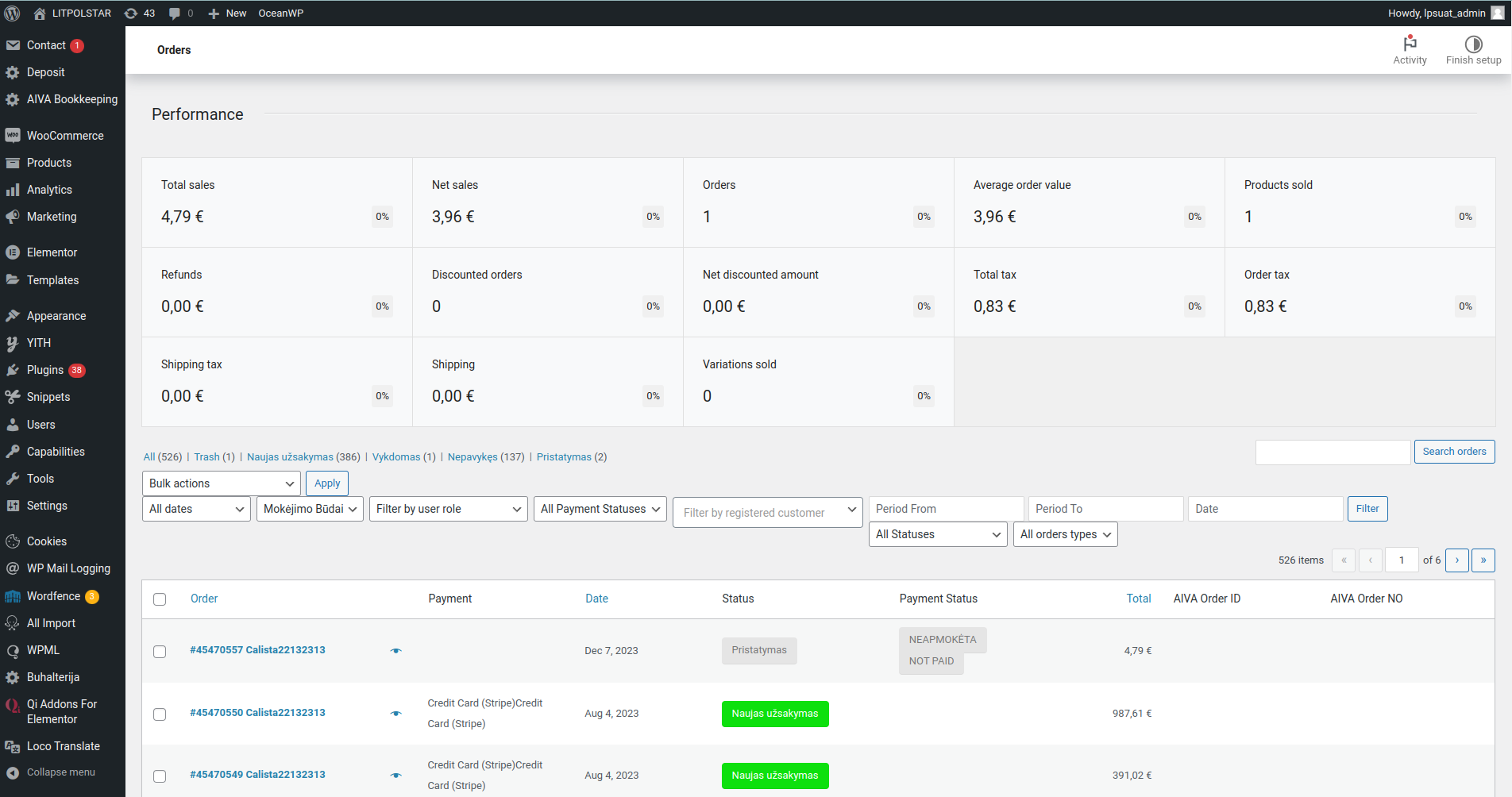This screenshot has width=1512, height=797.
Task: Click the Pristatymas status of order #45470557
Action: (x=759, y=651)
